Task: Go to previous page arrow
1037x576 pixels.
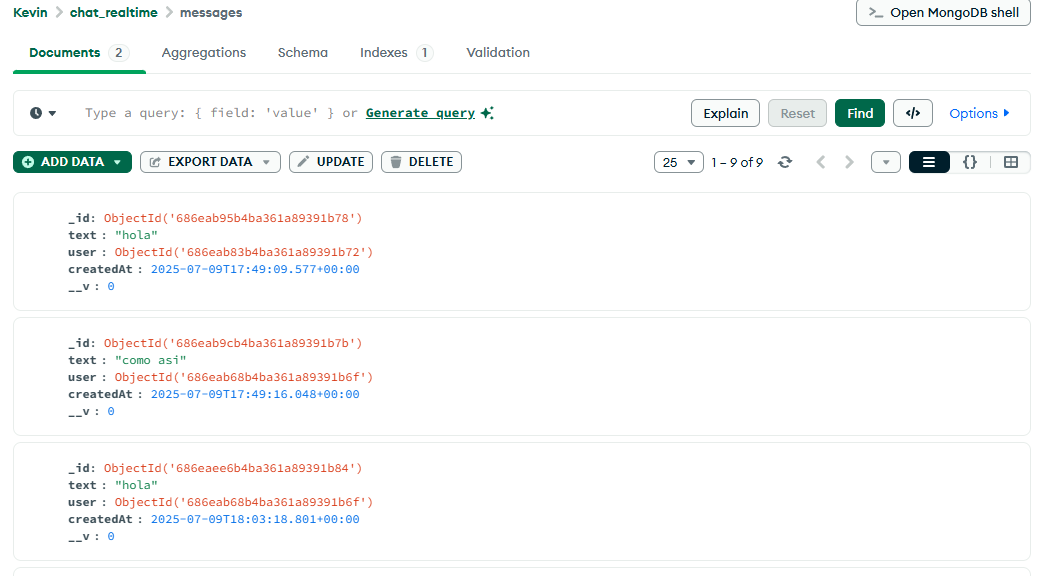Action: pos(821,162)
